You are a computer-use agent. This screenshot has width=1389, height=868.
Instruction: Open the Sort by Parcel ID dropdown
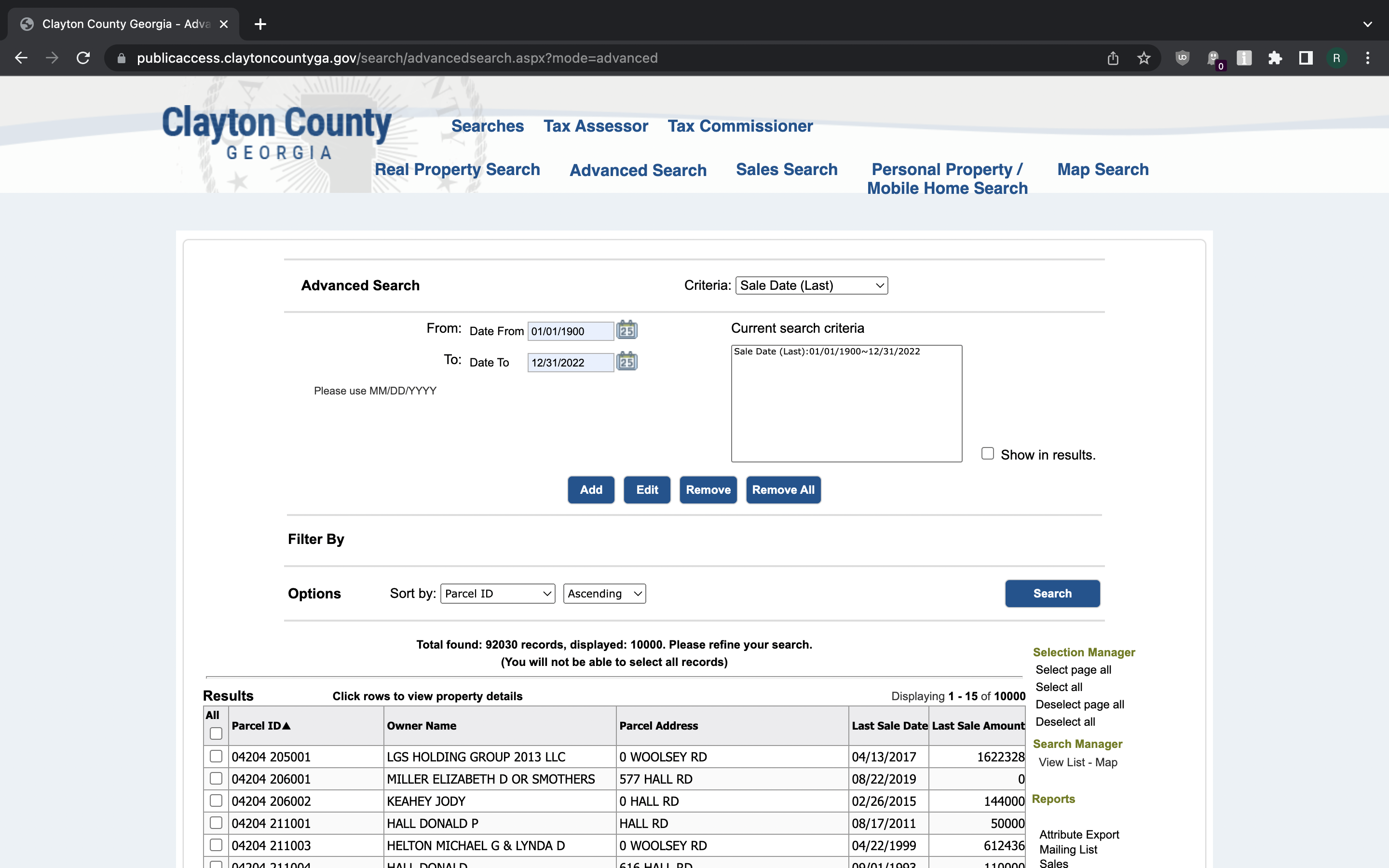click(x=498, y=594)
